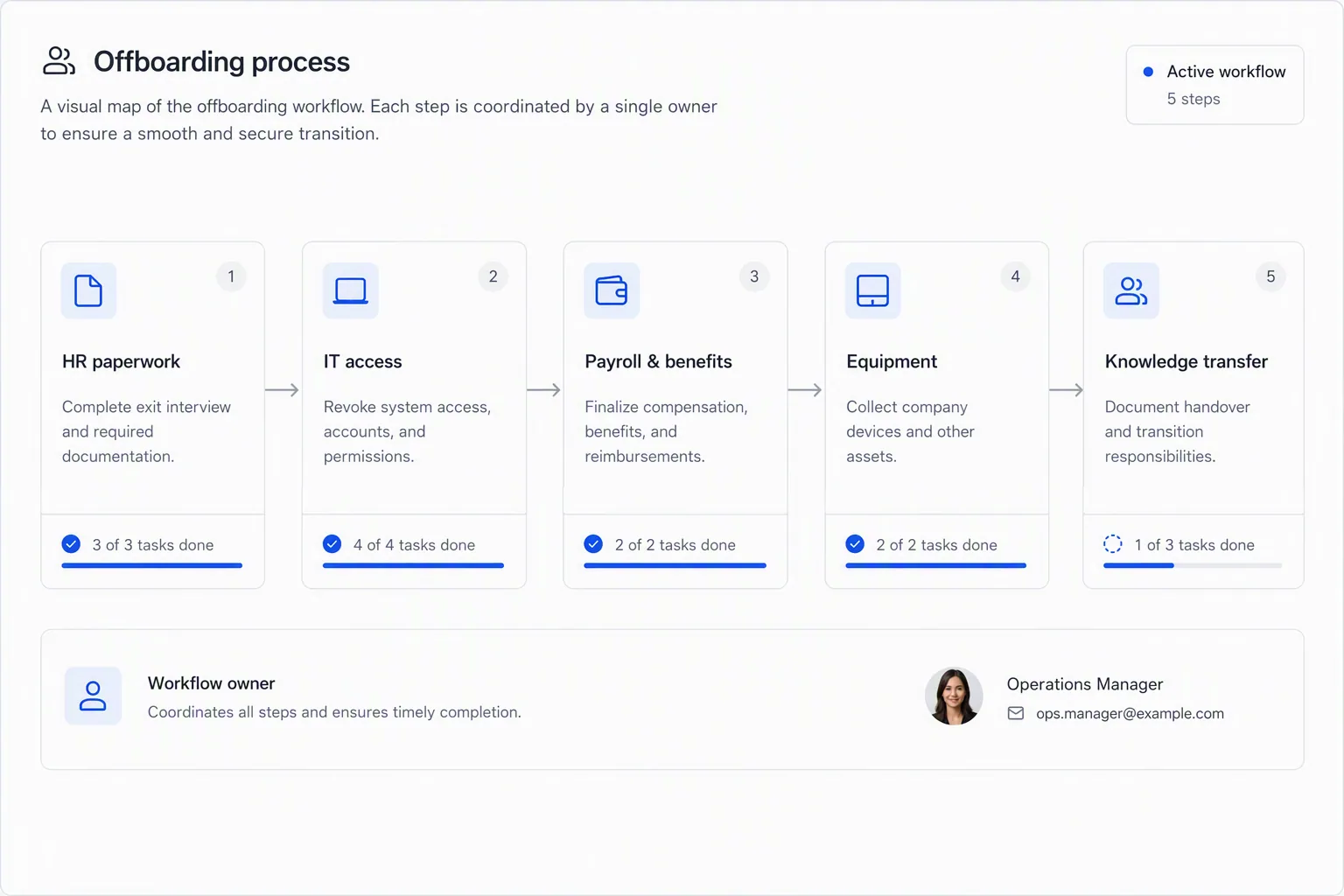The height and width of the screenshot is (896, 1344).
Task: Click the Payroll & benefits progress bar
Action: tap(675, 566)
